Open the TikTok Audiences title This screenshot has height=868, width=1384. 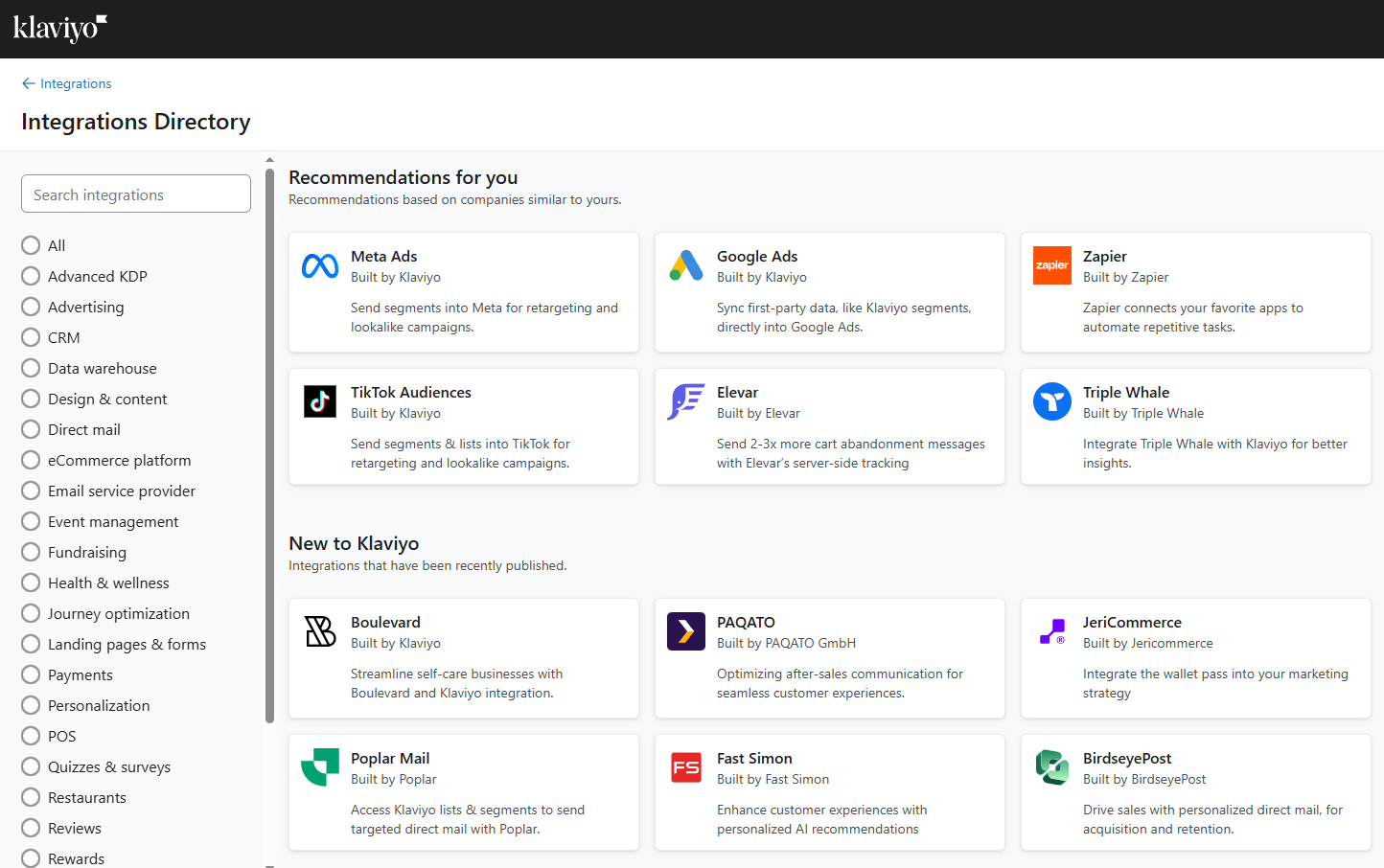click(x=411, y=392)
